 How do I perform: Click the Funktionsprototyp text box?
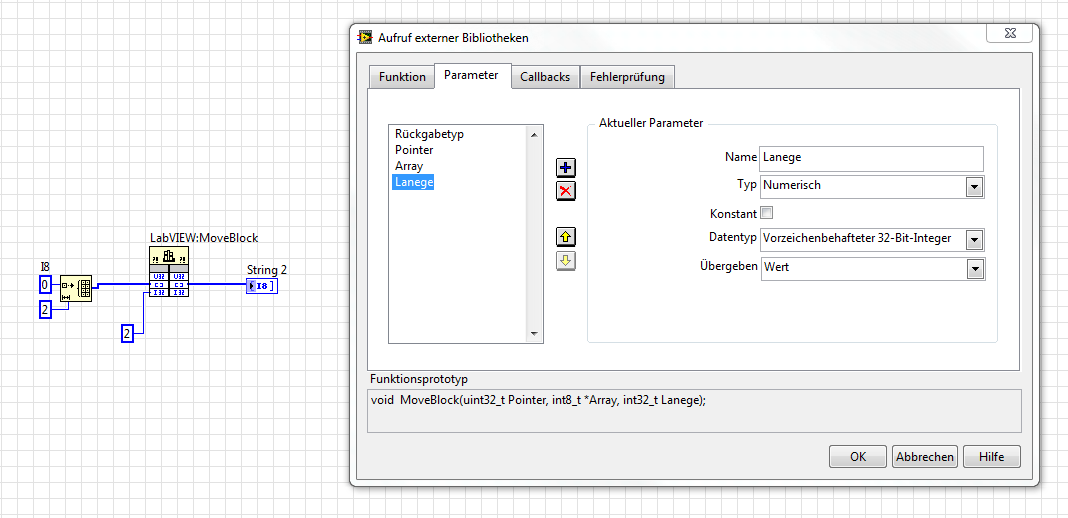point(694,410)
